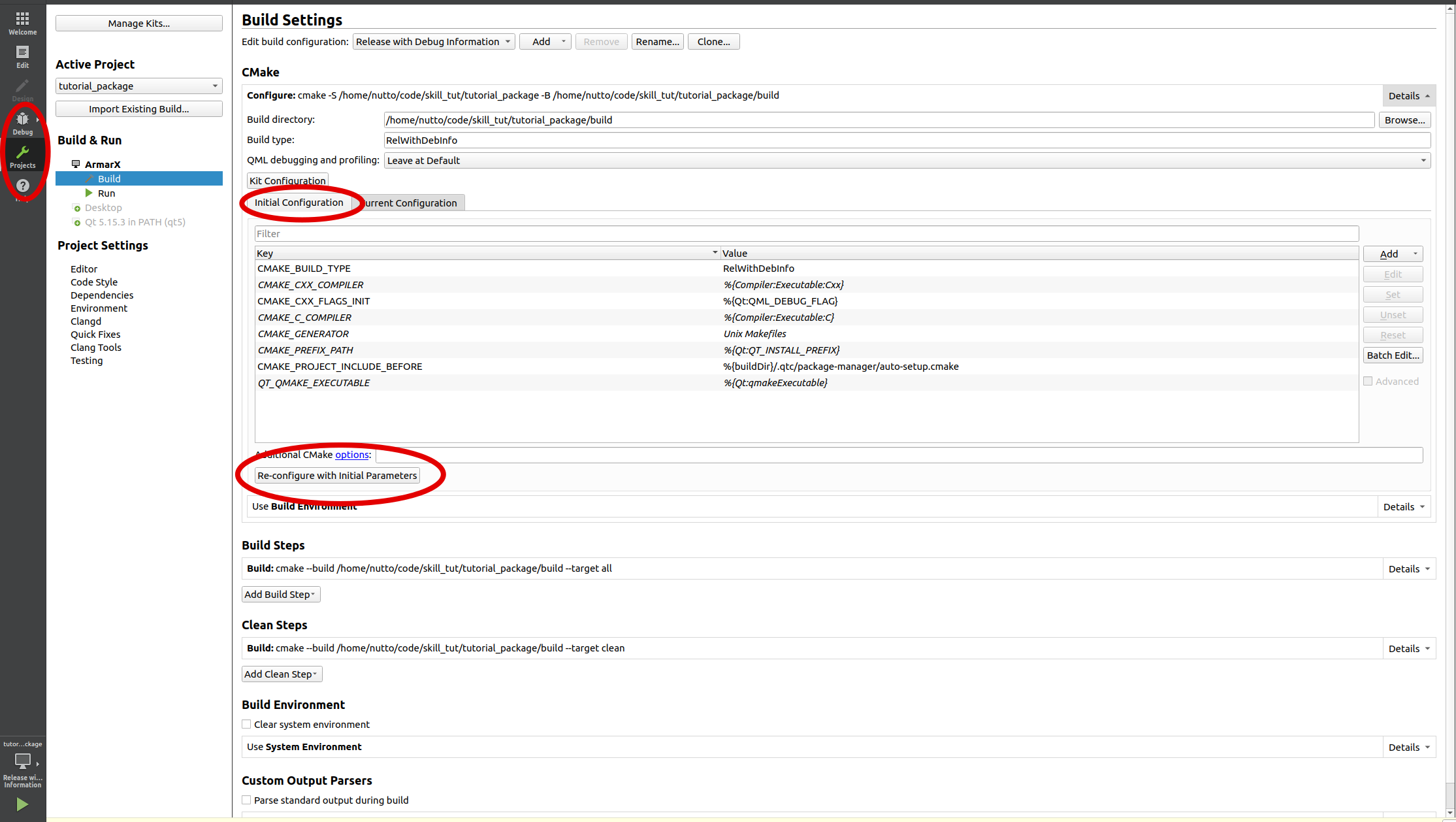Click the Manage Kits button
This screenshot has height=822, width=1456.
click(x=138, y=23)
